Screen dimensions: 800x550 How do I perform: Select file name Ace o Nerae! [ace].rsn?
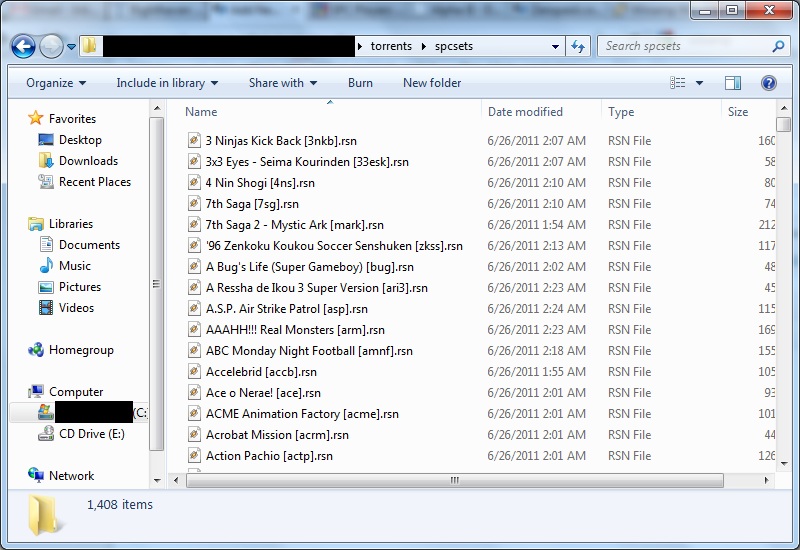(263, 393)
